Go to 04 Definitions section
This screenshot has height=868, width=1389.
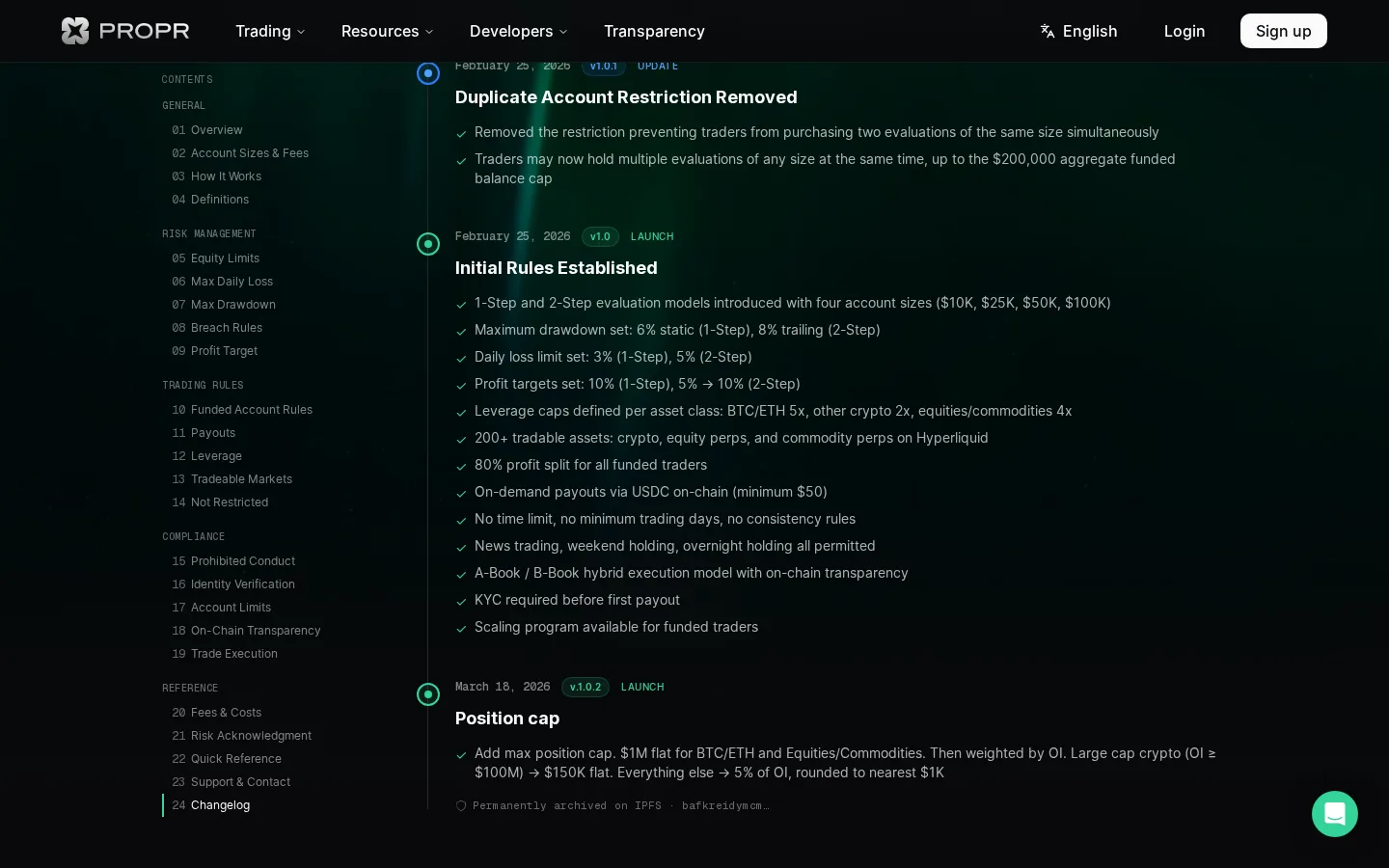coord(210,200)
